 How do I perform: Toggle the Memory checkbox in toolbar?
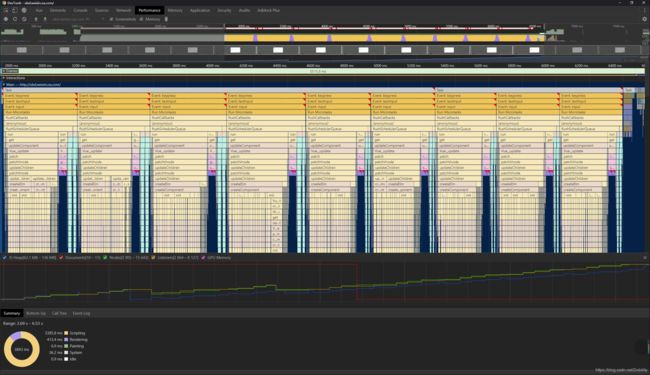141,19
